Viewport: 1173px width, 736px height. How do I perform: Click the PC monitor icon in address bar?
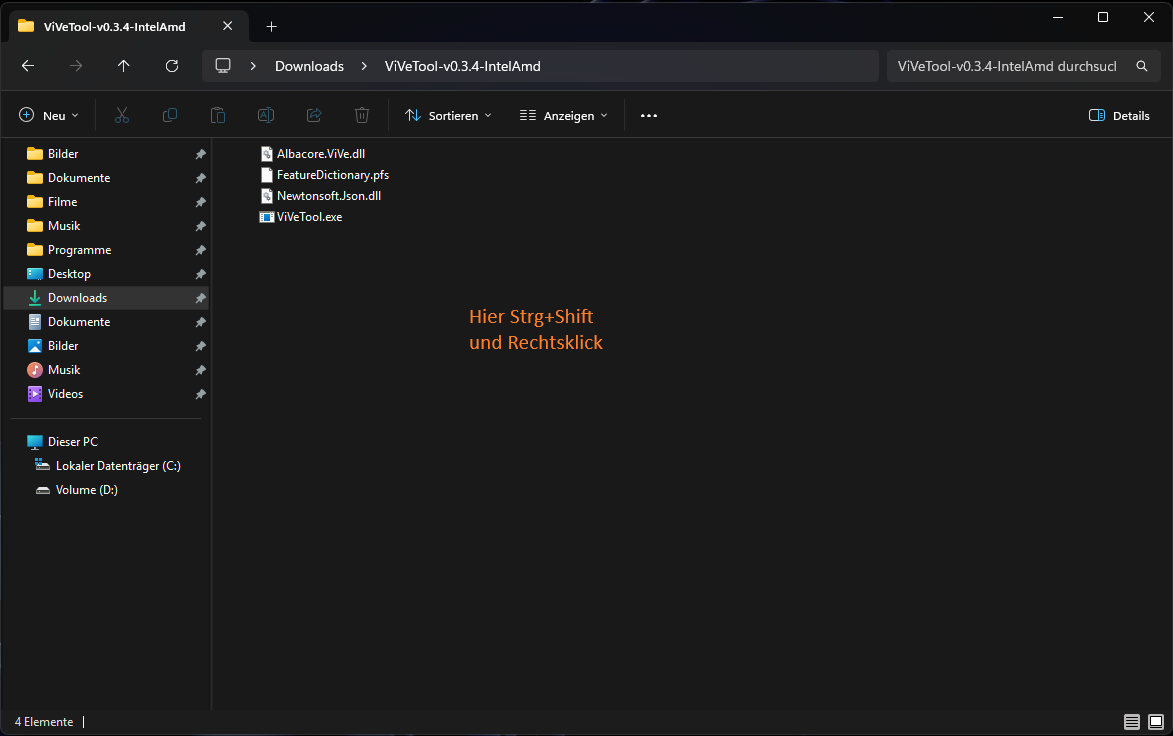coord(223,66)
